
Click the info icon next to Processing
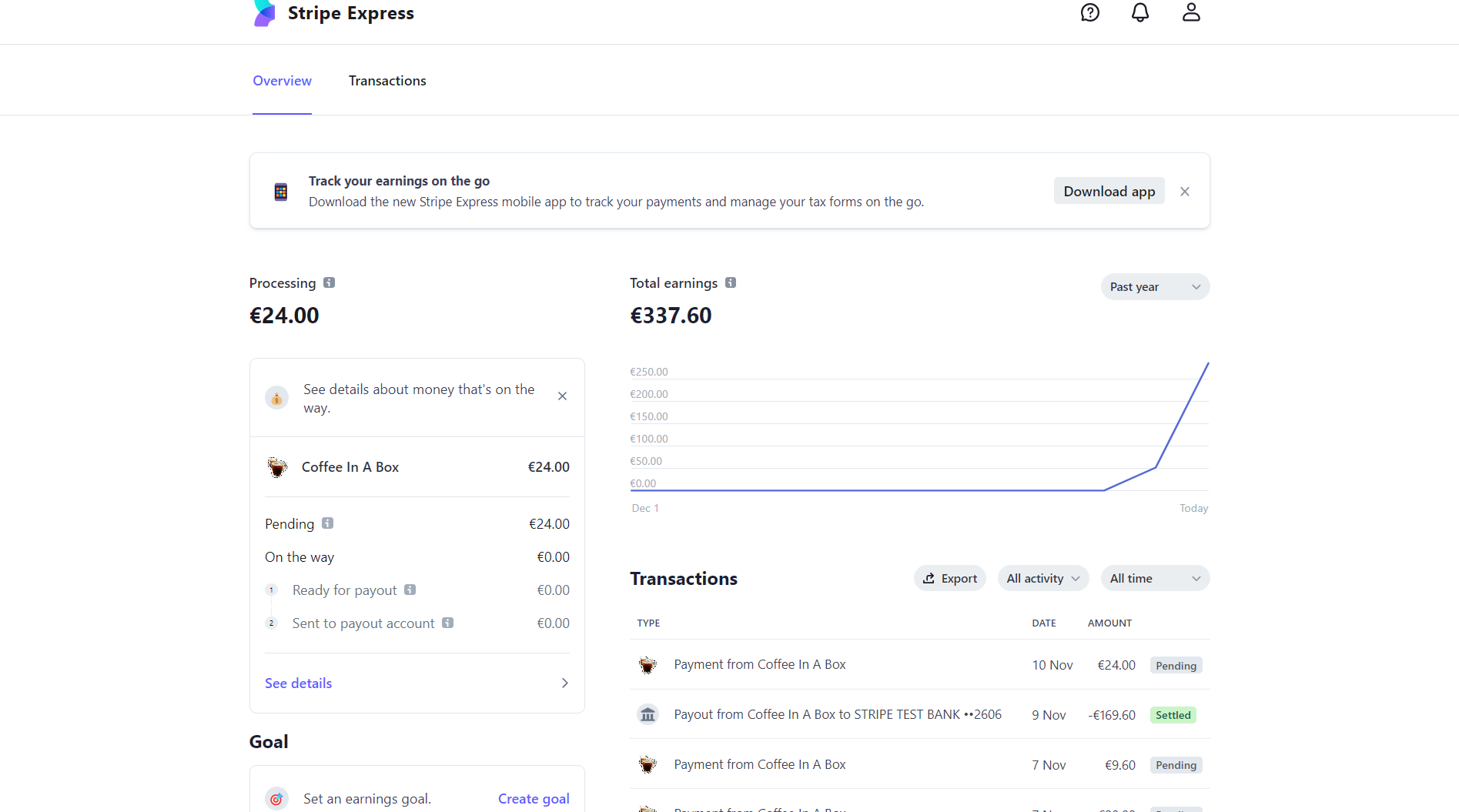[330, 282]
